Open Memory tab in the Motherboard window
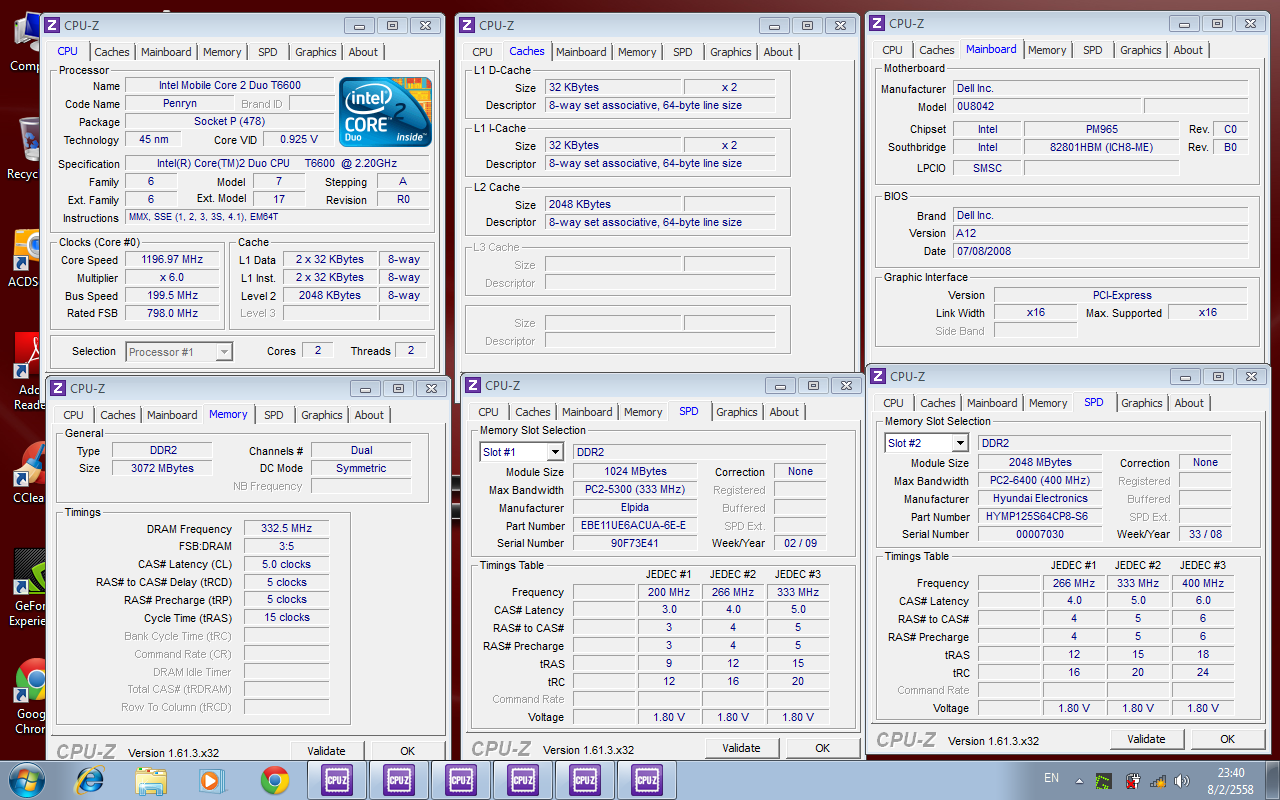The height and width of the screenshot is (800, 1280). tap(1047, 50)
